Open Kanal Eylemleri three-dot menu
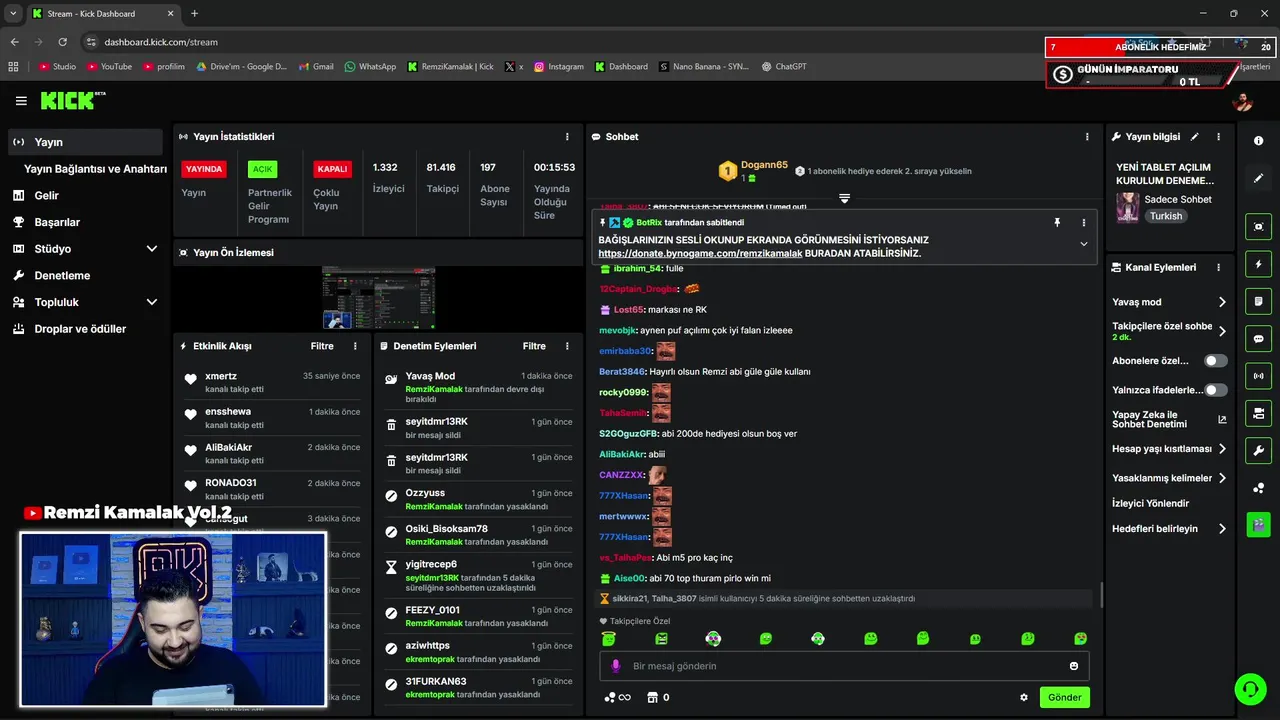The height and width of the screenshot is (720, 1280). tap(1218, 268)
